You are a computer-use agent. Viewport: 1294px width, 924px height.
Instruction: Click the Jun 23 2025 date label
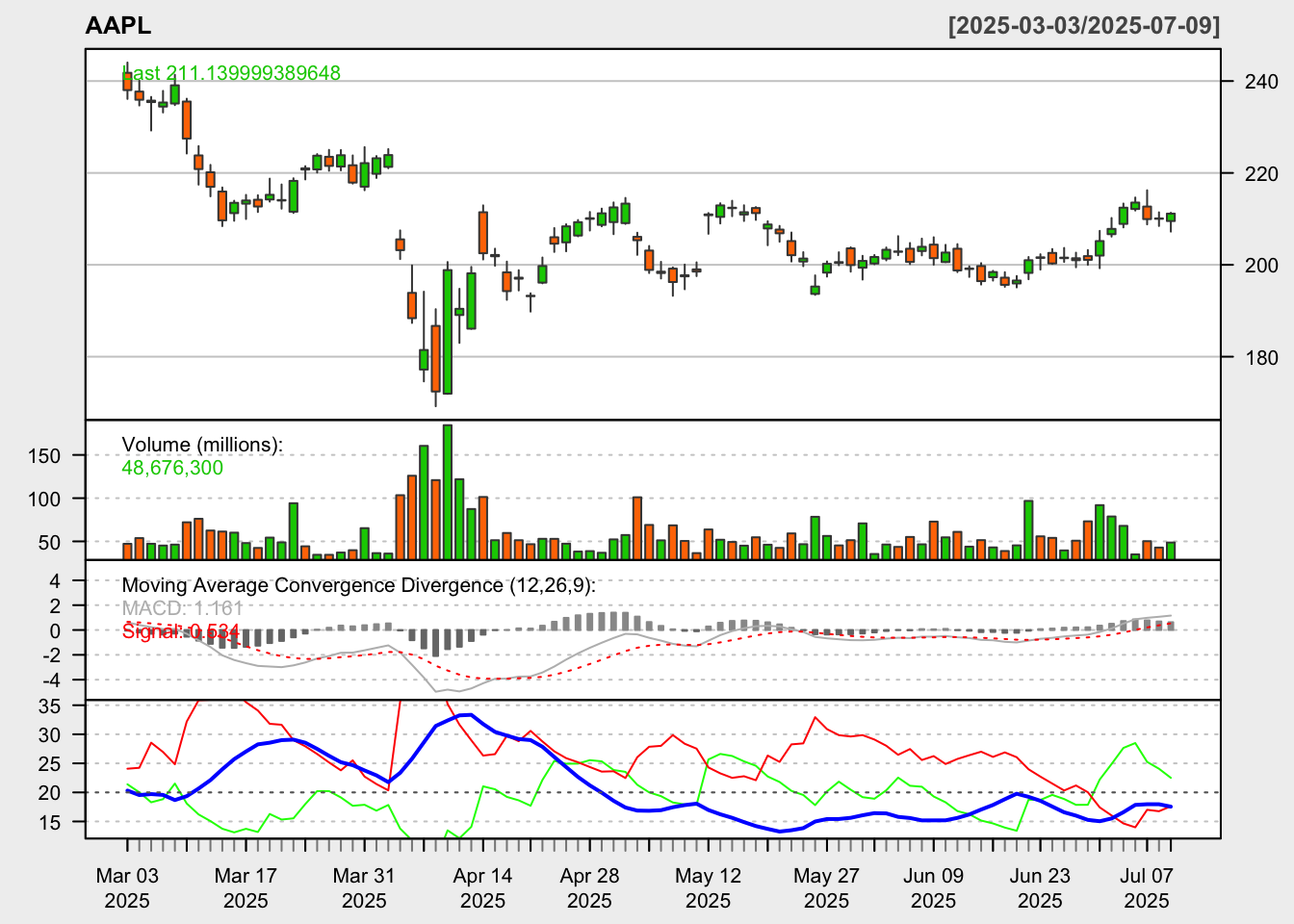pos(1040,888)
